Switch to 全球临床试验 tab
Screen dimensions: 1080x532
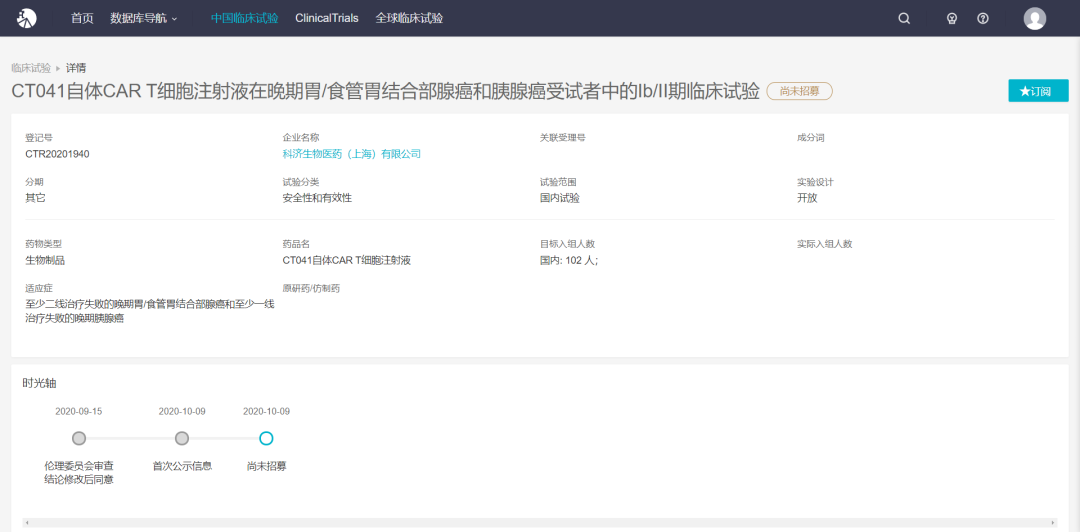tap(409, 19)
